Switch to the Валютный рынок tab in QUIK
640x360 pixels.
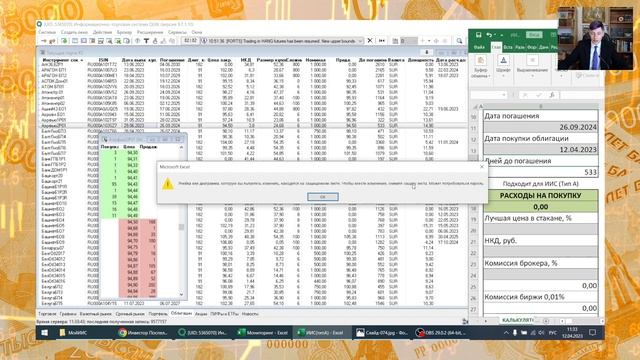[x=96, y=314]
